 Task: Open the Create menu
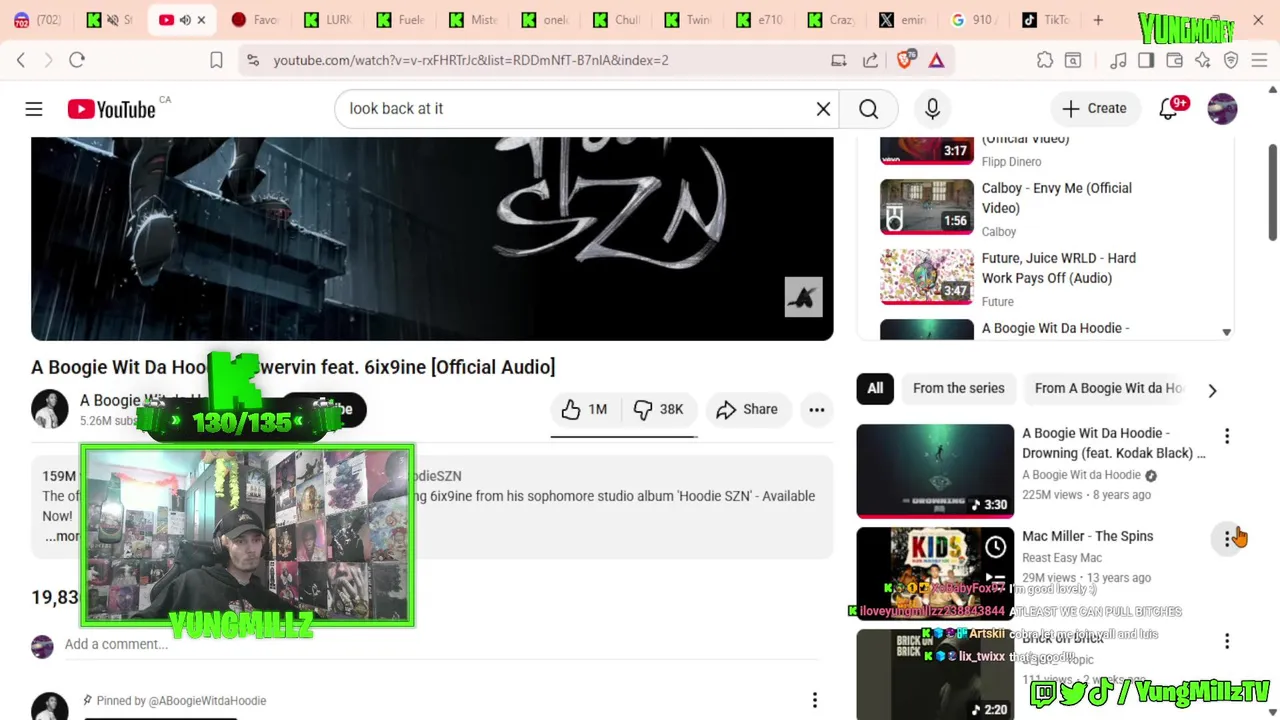[1094, 109]
